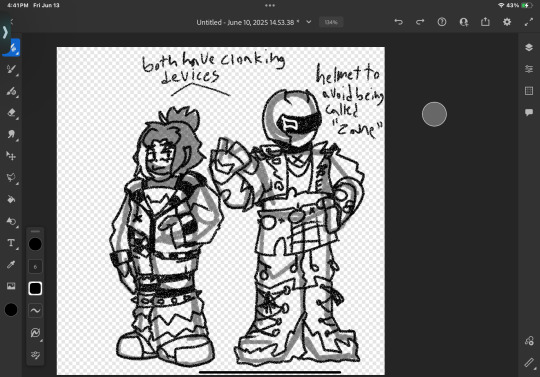The image size is (540, 377).
Task: Toggle the Layer Properties panel
Action: [529, 69]
